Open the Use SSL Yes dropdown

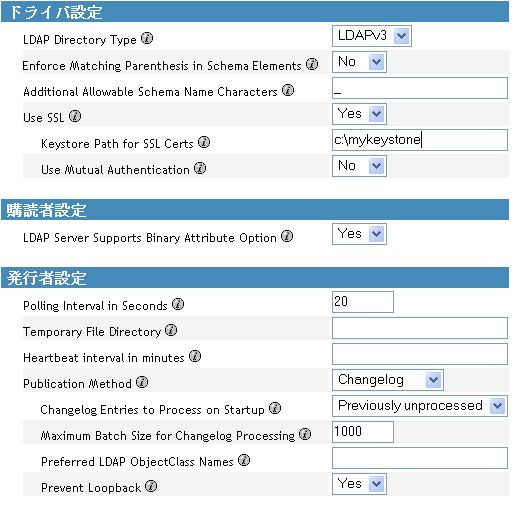[x=359, y=114]
